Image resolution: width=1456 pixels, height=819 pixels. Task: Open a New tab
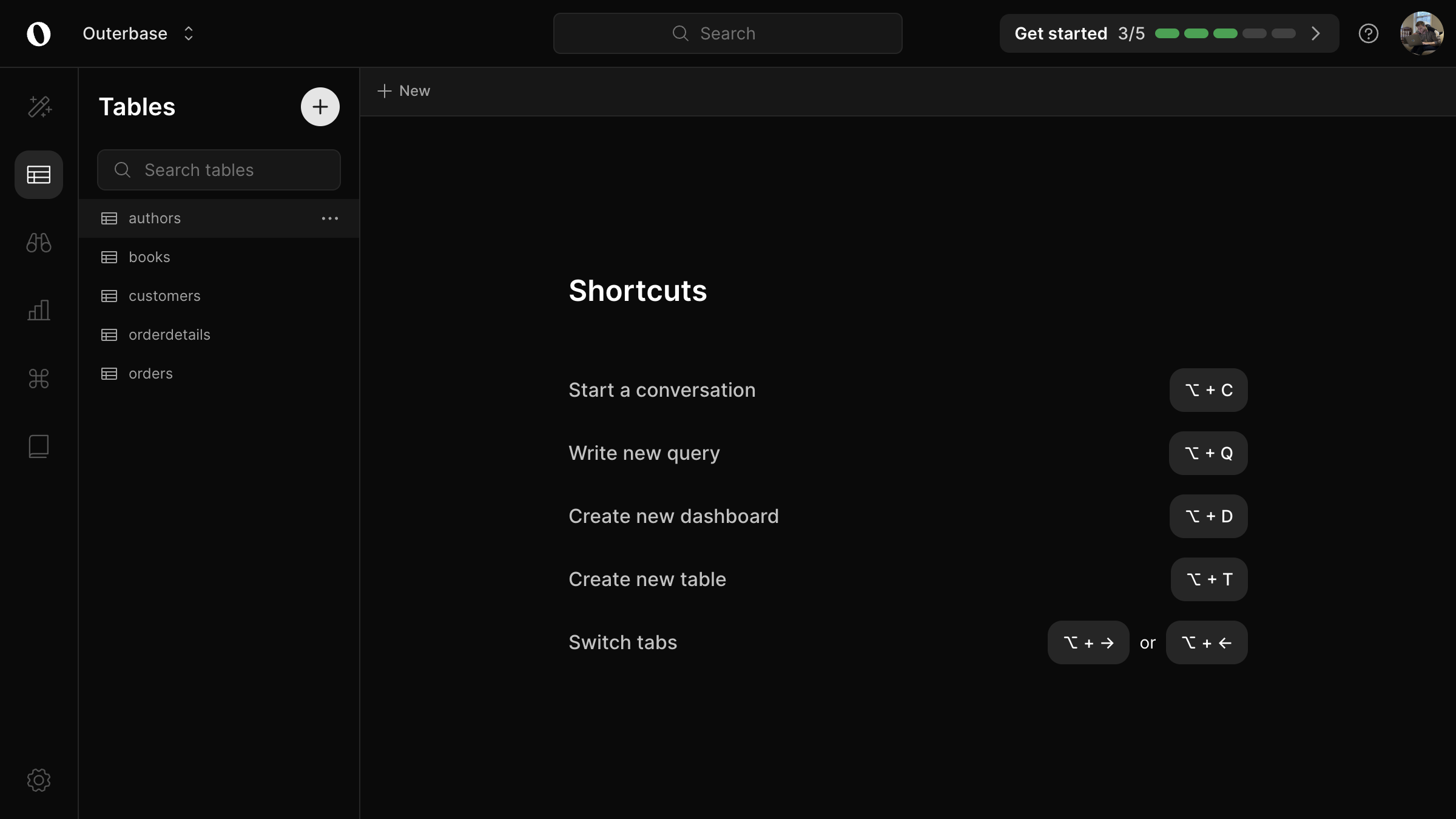coord(403,91)
